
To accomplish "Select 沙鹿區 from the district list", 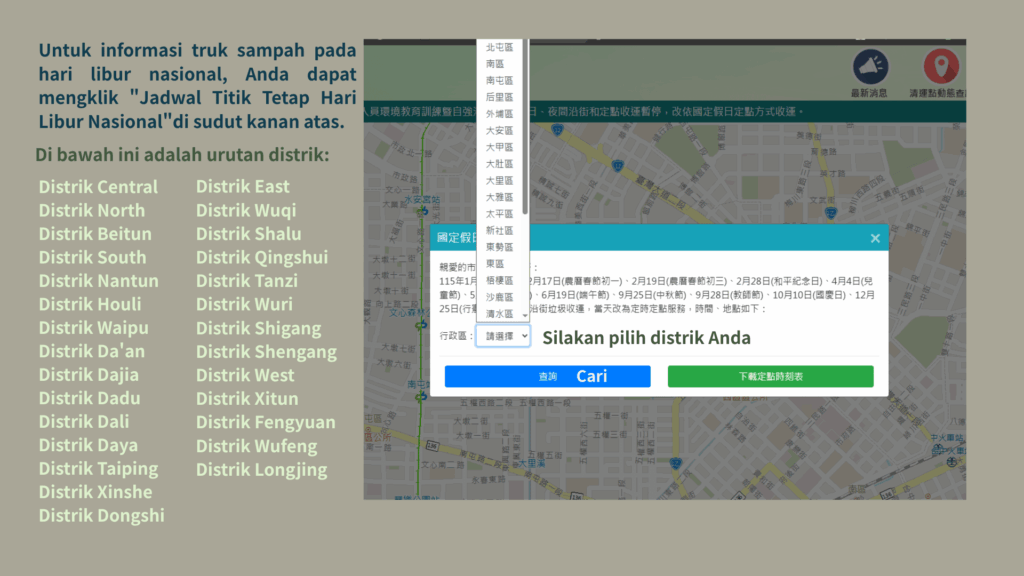I will tap(500, 297).
